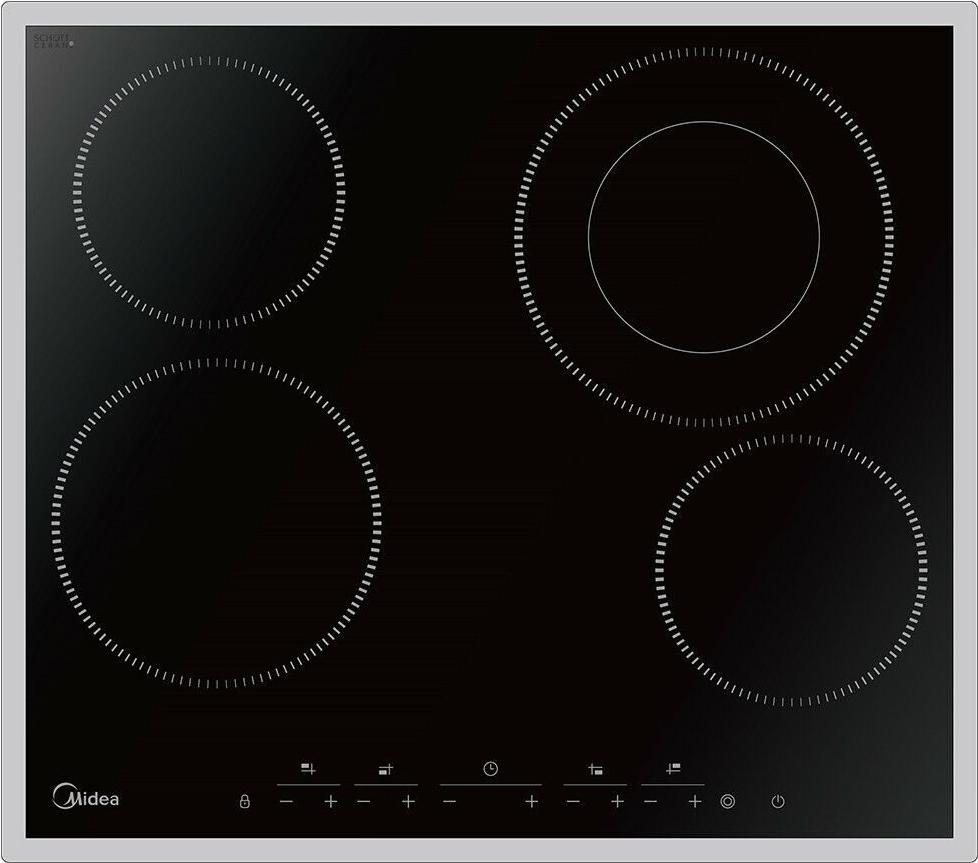Touch the Schott Ceran glass marking

click(x=53, y=41)
